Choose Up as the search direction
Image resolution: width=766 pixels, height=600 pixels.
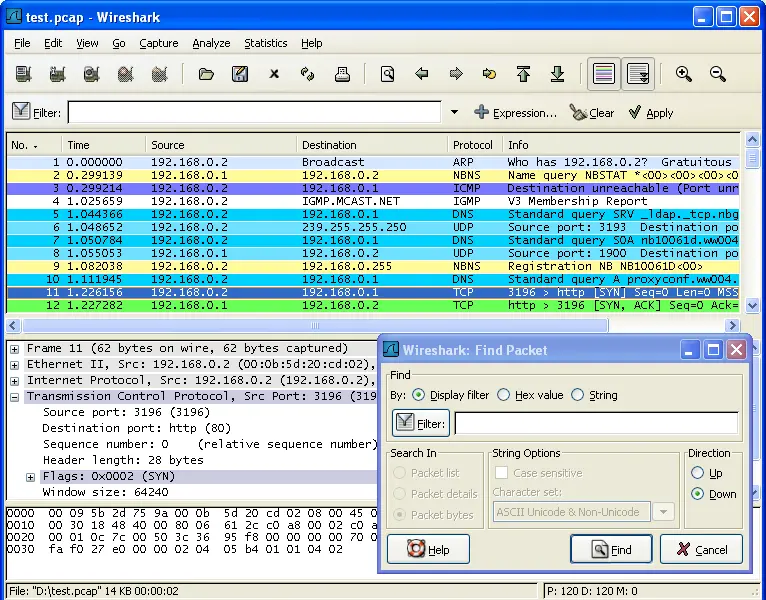pyautogui.click(x=697, y=472)
